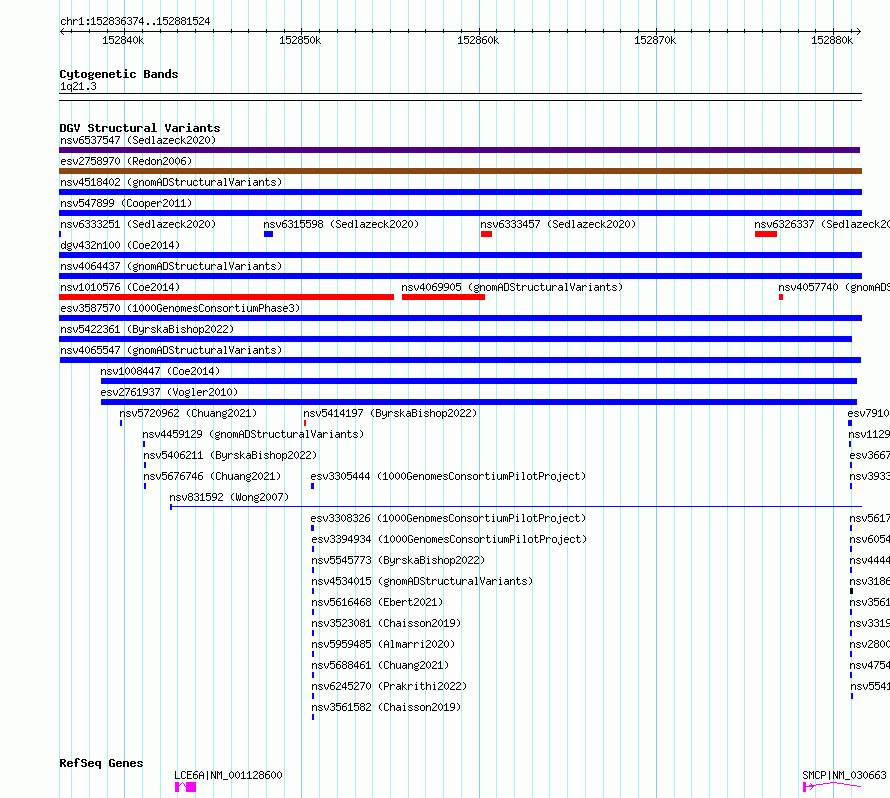Viewport: 890px width, 798px height.
Task: Click the ruler's left arrow end
Action: click(x=62, y=32)
